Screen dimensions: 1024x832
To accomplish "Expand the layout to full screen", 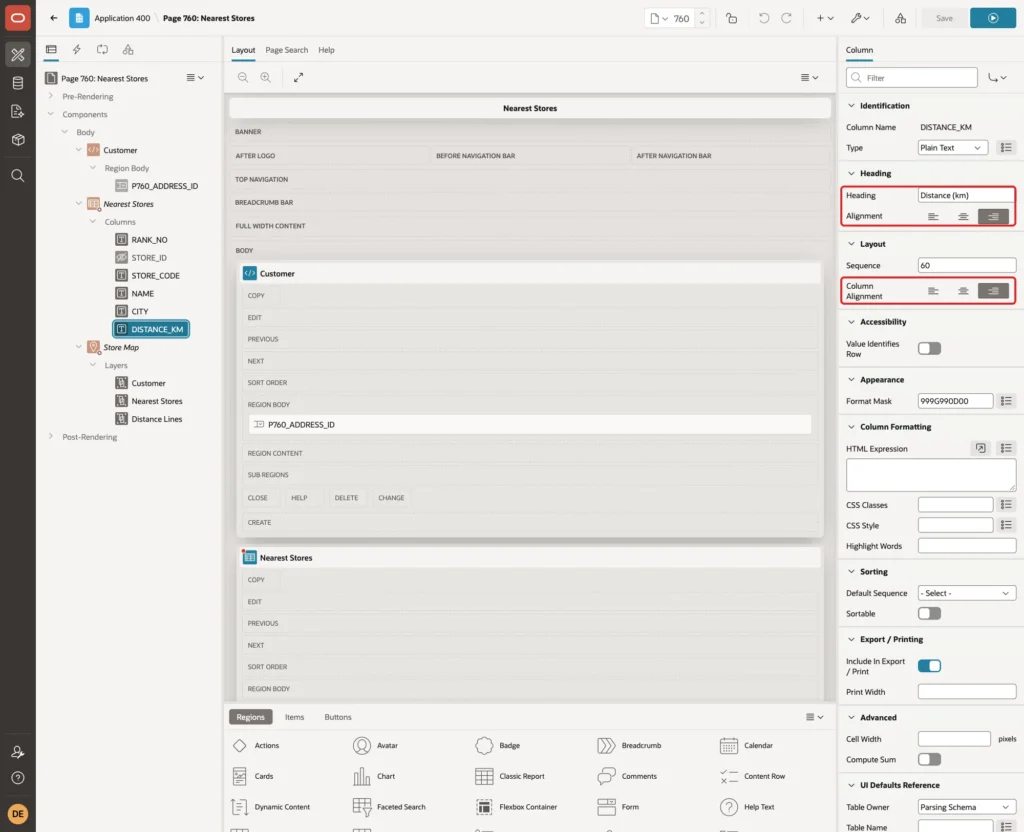I will (298, 77).
